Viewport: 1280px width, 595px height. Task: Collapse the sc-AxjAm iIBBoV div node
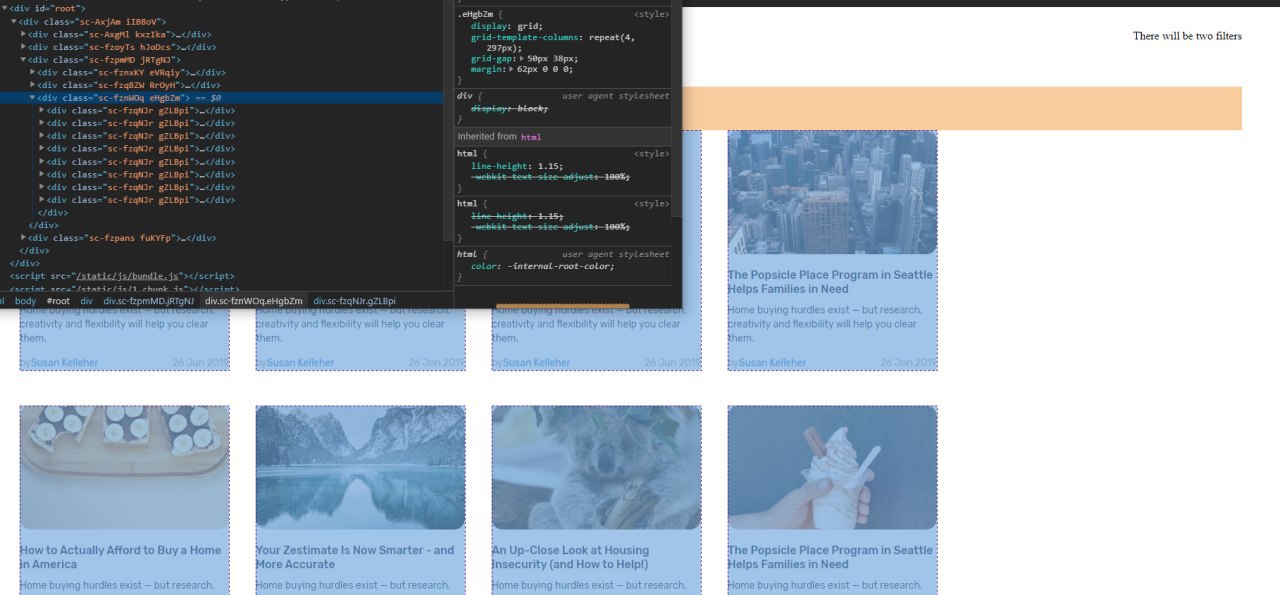tap(14, 21)
